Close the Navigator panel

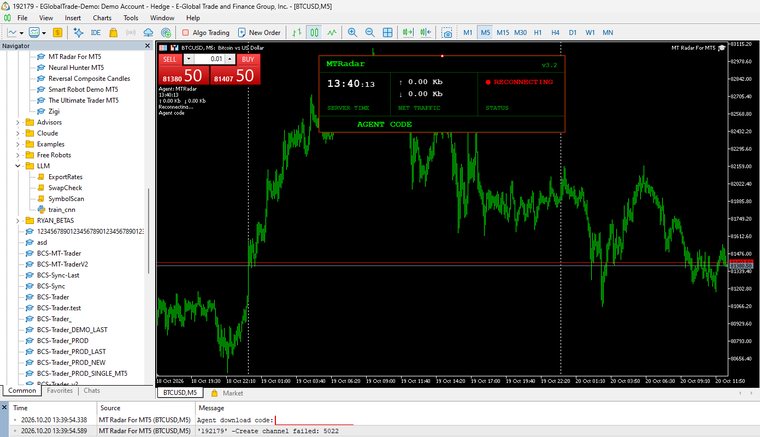tap(148, 46)
